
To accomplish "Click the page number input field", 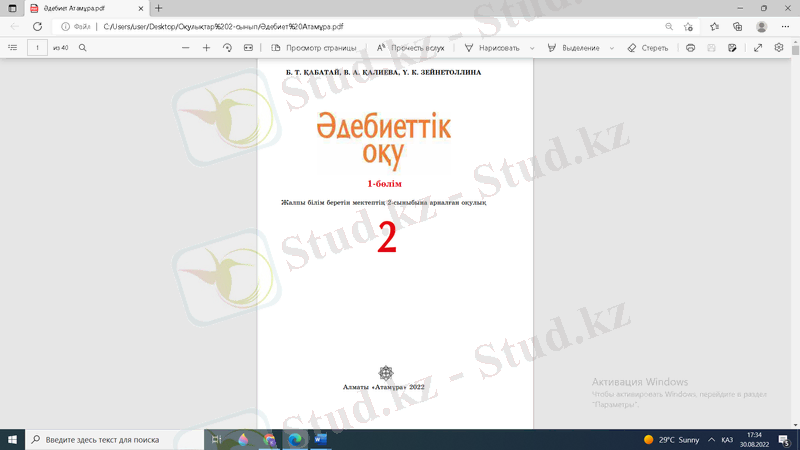I will pyautogui.click(x=37, y=47).
